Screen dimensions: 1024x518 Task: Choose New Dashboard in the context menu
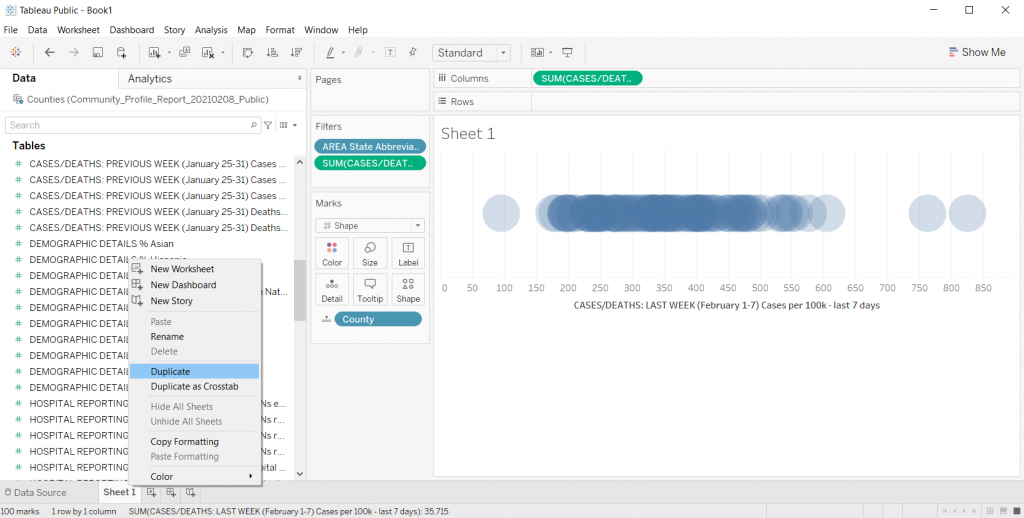[195, 285]
